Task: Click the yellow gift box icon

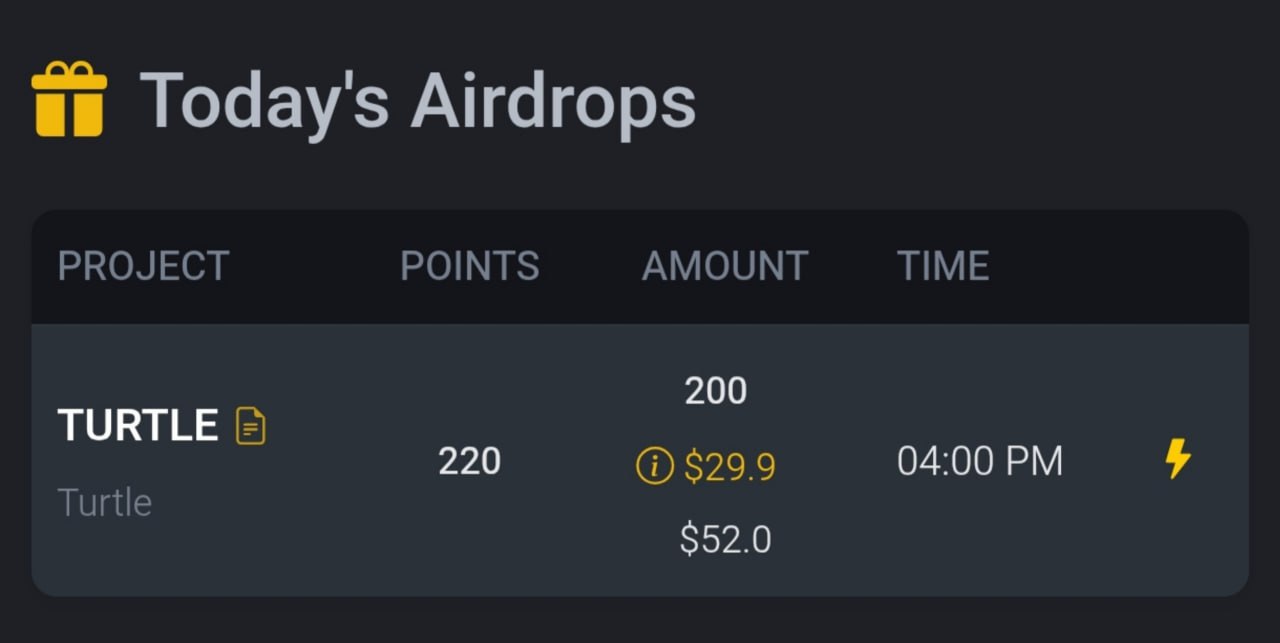Action: pos(69,98)
